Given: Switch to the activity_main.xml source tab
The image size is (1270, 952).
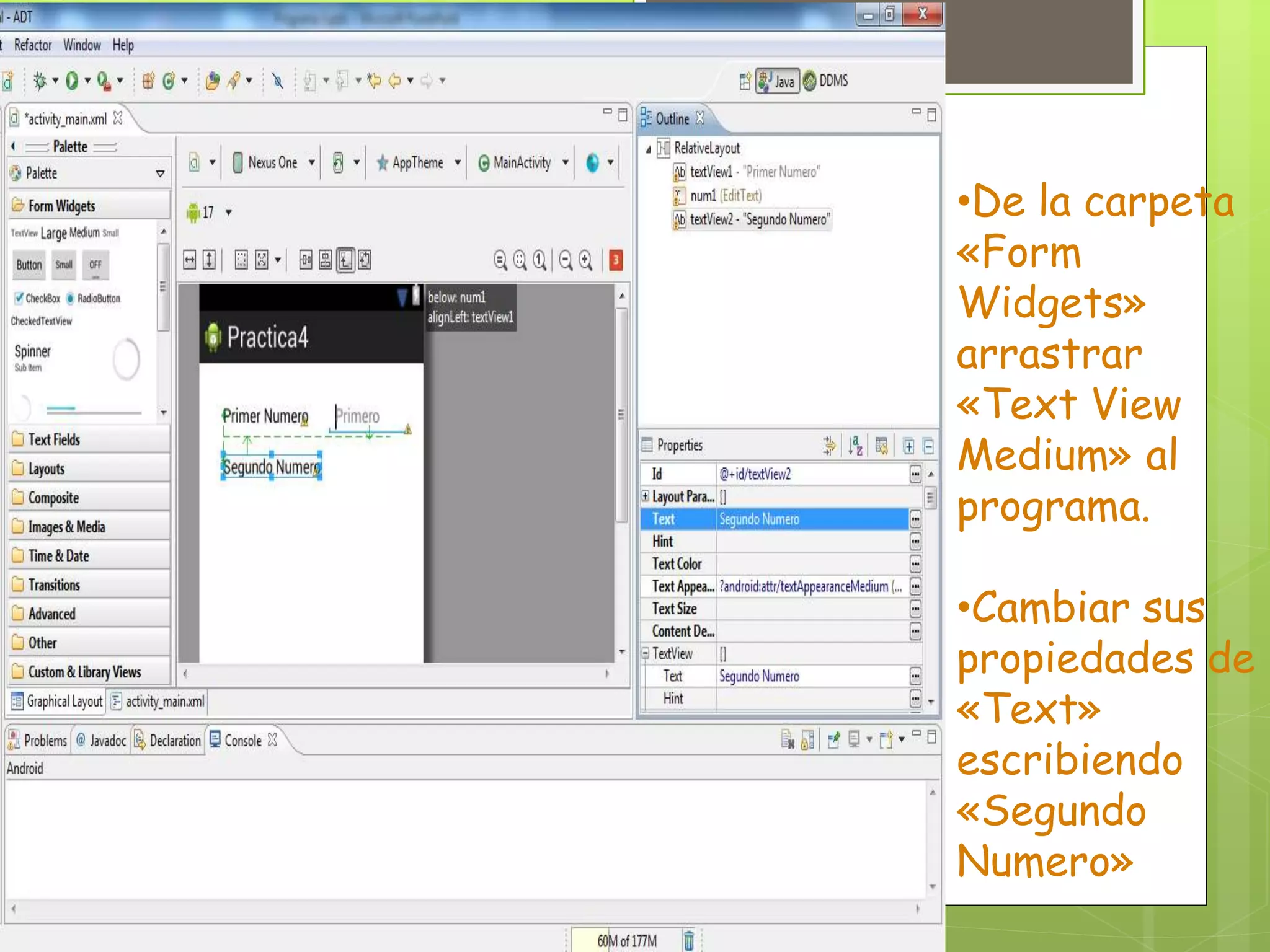Looking at the screenshot, I should pos(158,702).
